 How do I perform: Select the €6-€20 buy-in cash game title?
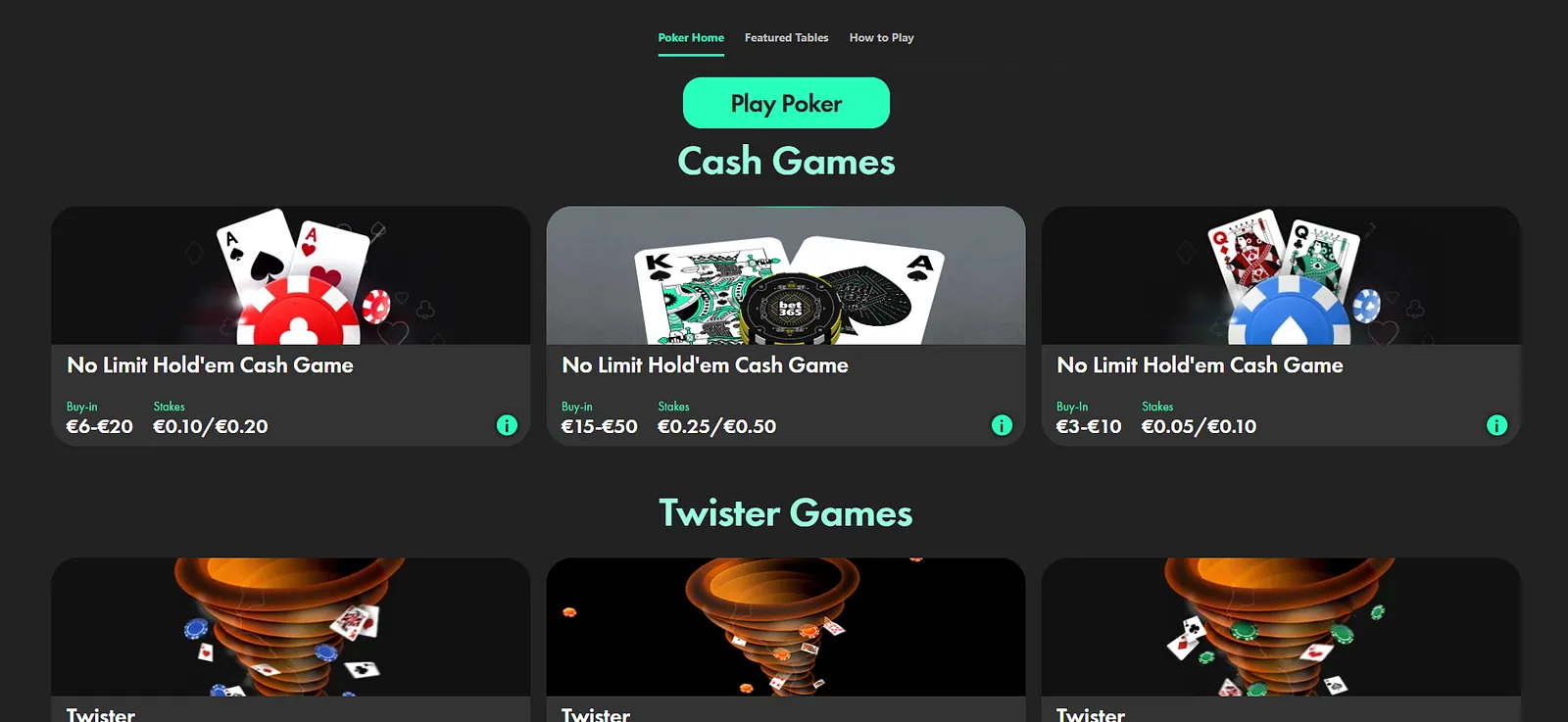tap(210, 365)
